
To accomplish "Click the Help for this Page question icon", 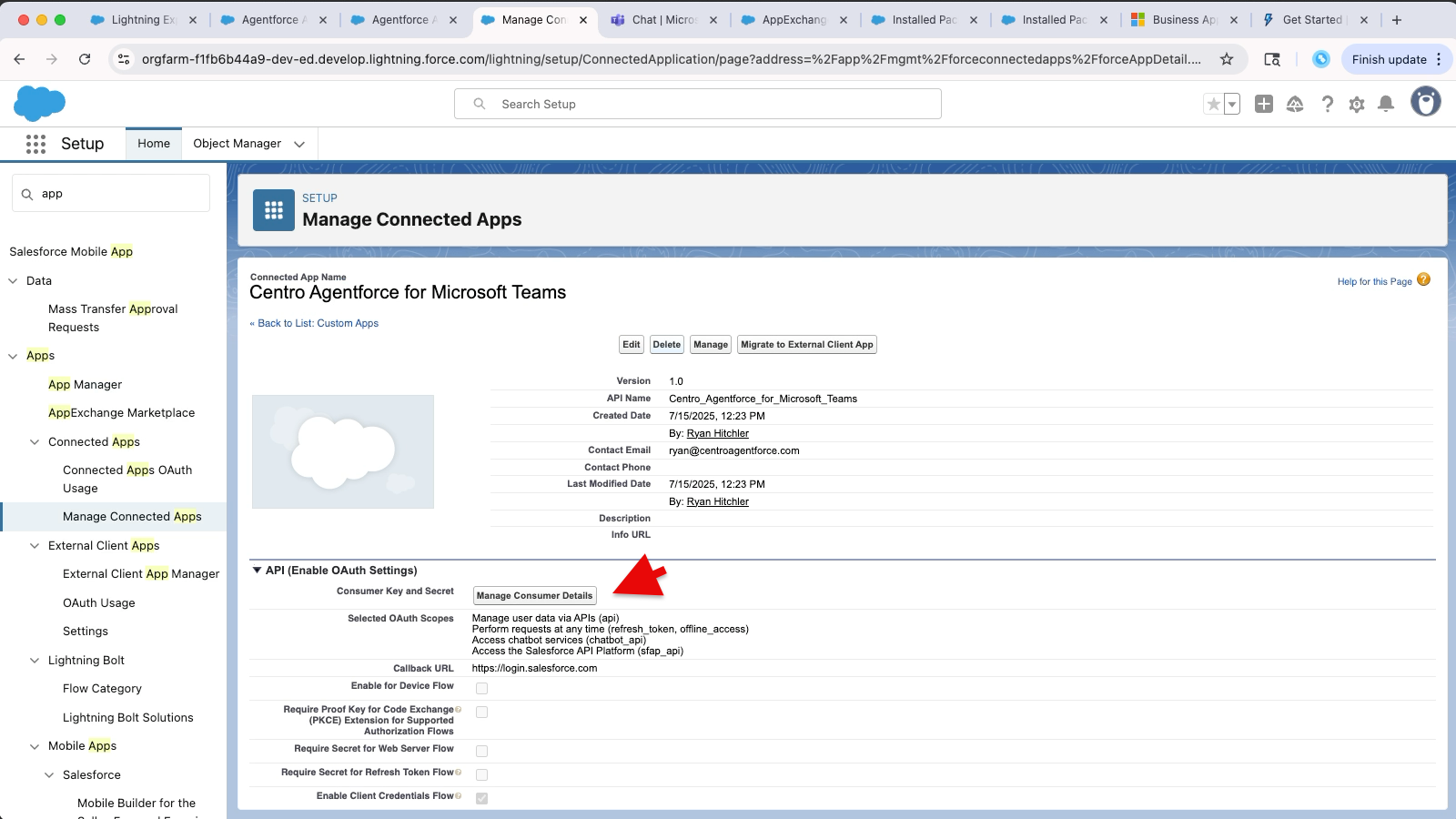I will [x=1424, y=280].
